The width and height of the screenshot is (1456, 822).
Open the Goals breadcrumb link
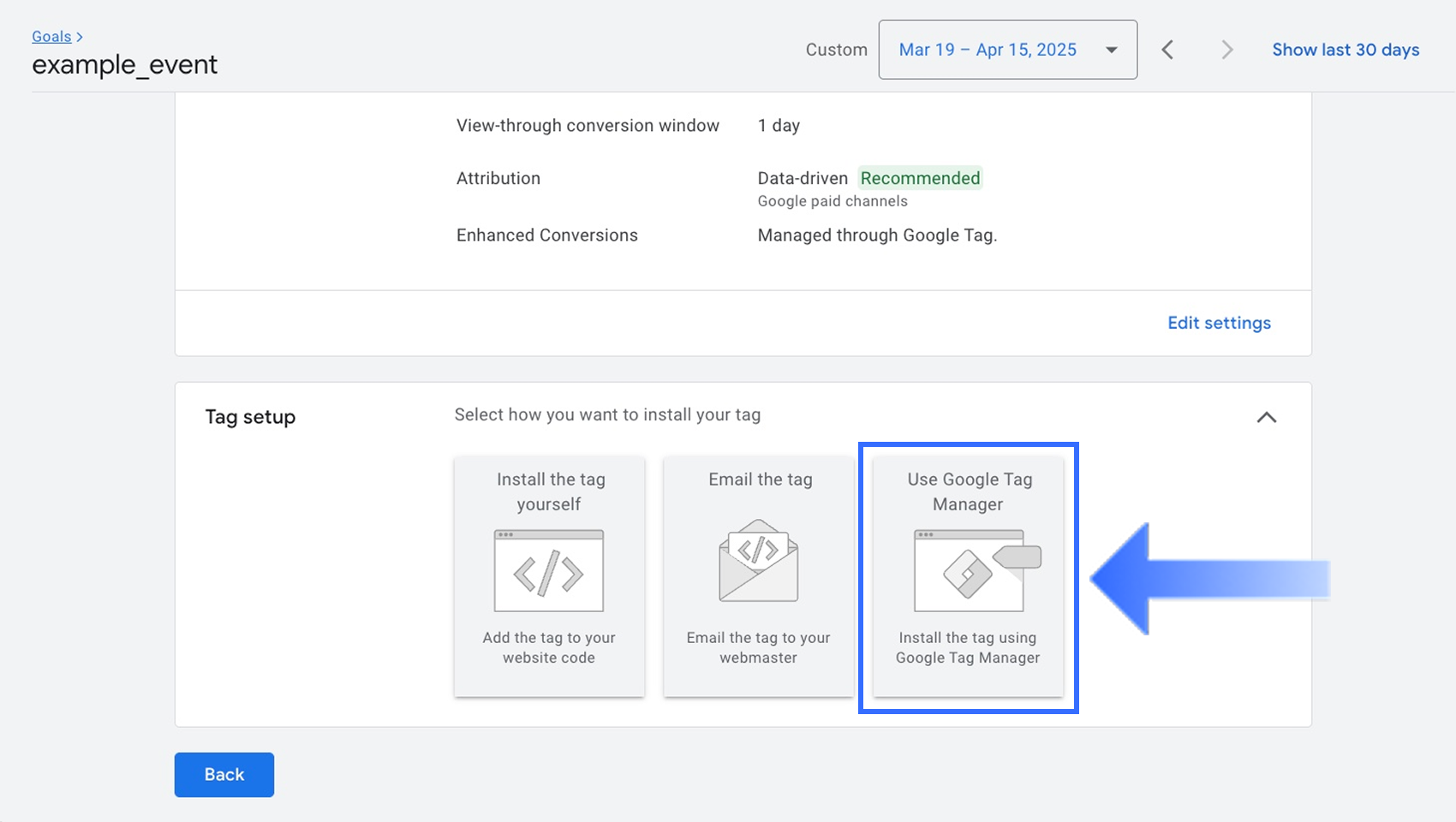tap(51, 37)
